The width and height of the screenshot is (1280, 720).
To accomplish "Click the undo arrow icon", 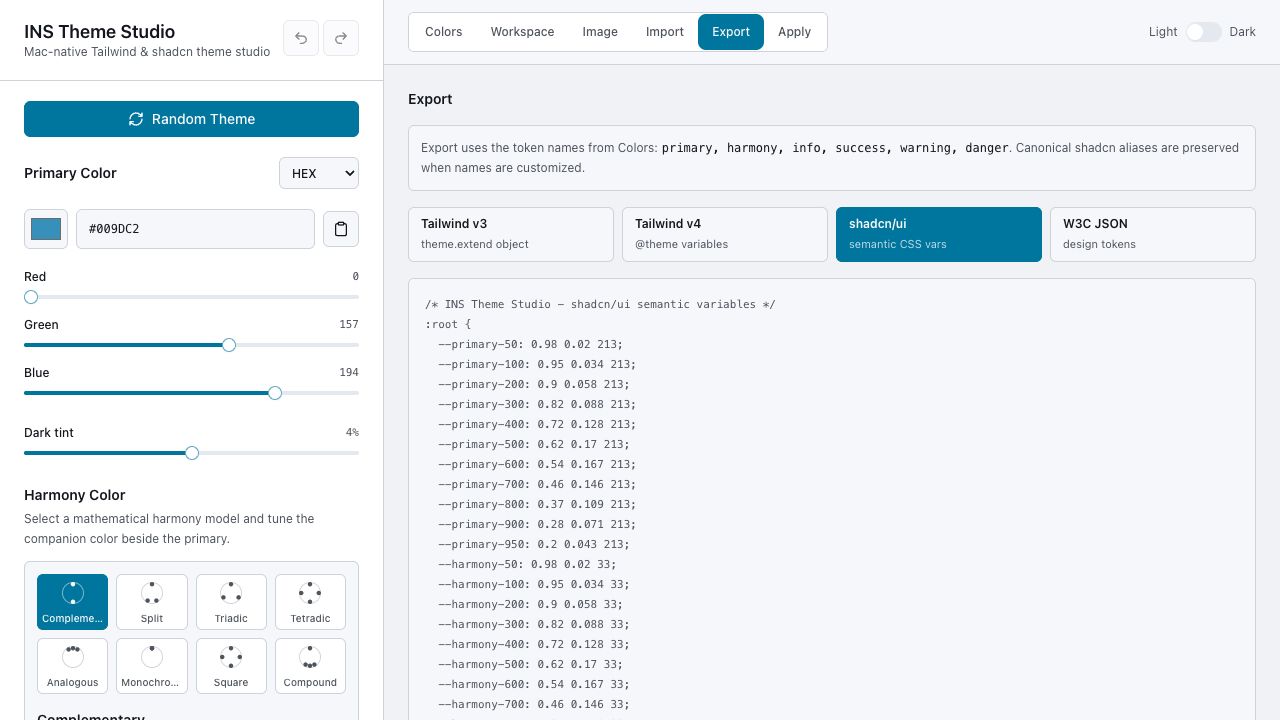I will pyautogui.click(x=301, y=38).
